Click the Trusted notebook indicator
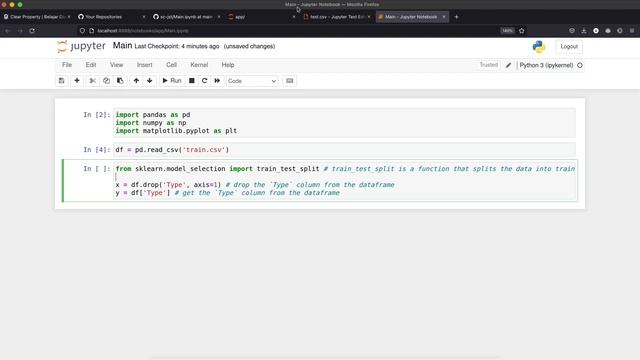 489,65
